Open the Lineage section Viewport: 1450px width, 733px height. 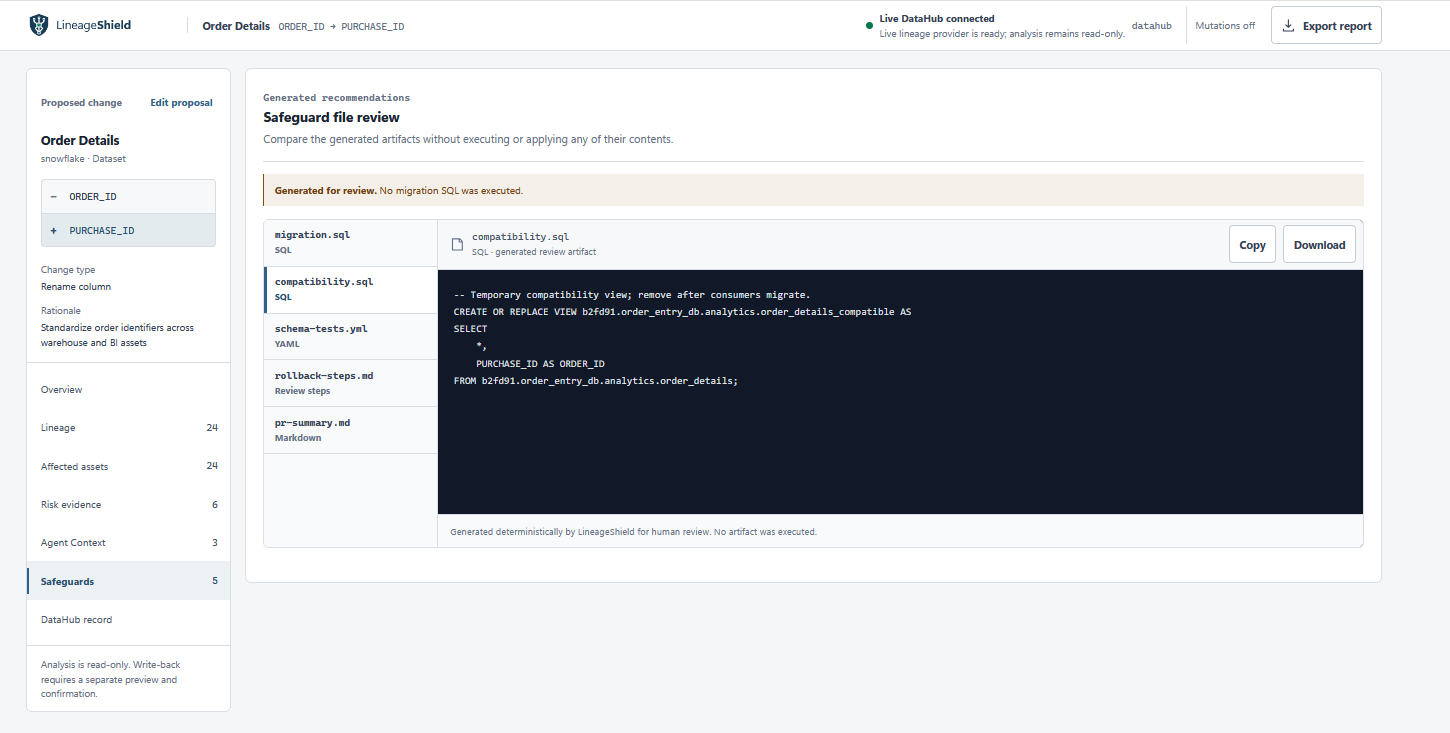tap(128, 428)
